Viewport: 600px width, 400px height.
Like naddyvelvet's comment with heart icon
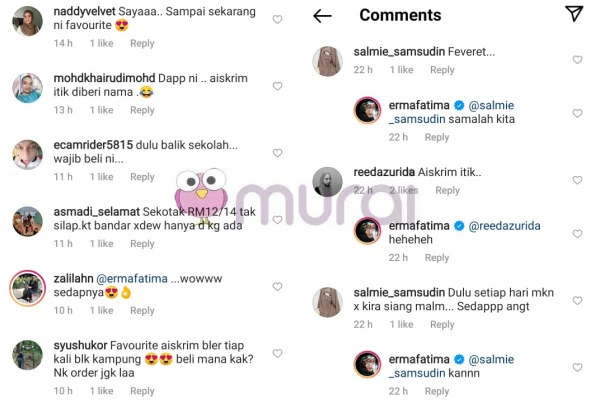point(277,19)
